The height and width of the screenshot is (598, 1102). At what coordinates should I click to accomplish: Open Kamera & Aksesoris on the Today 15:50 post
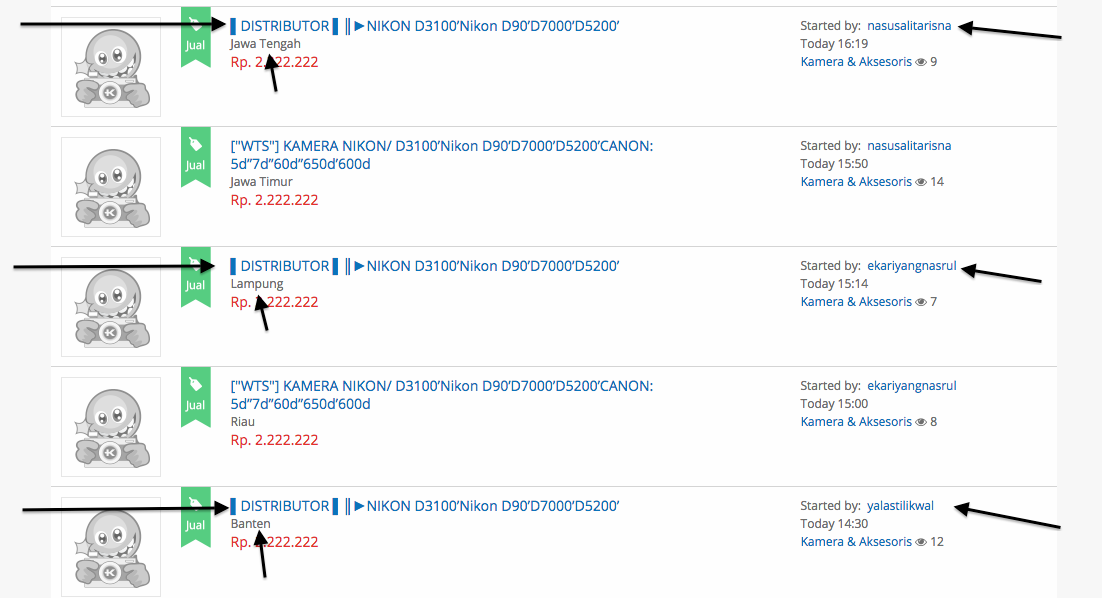pos(856,182)
